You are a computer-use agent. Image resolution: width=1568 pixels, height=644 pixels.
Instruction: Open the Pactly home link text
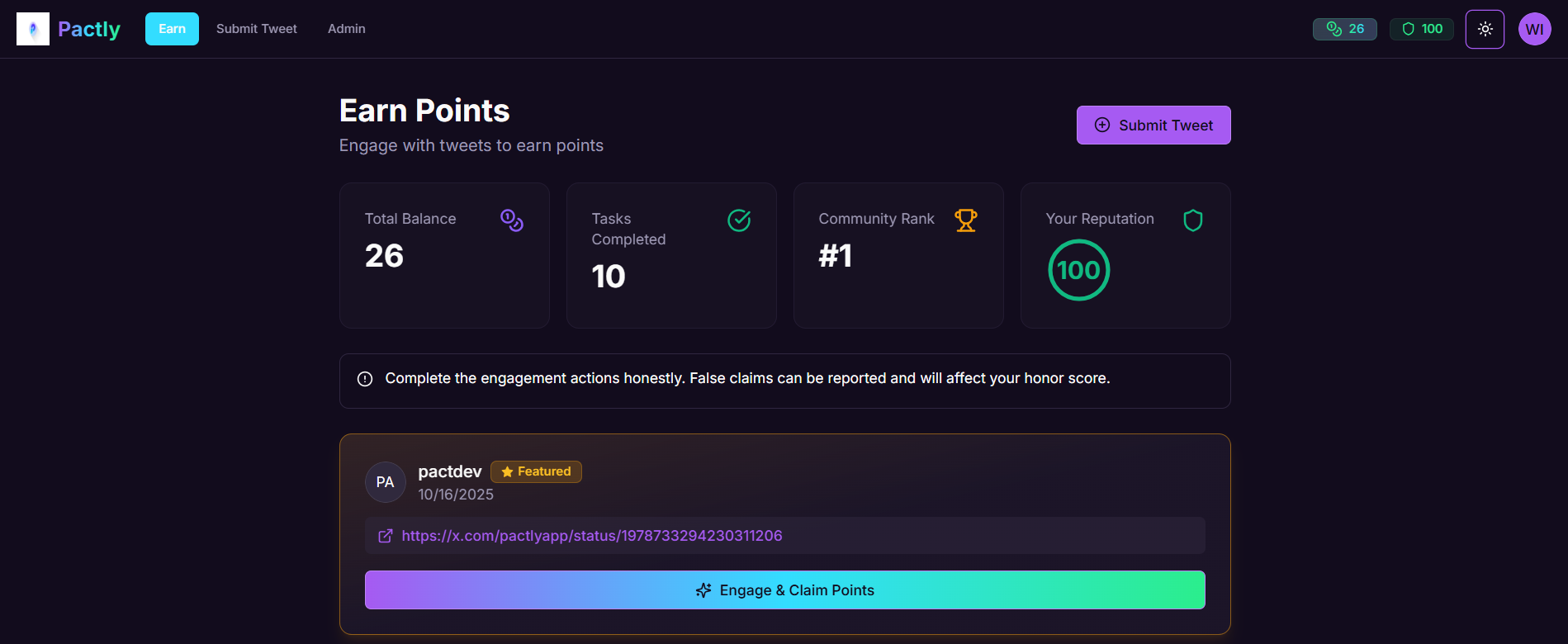tap(89, 29)
